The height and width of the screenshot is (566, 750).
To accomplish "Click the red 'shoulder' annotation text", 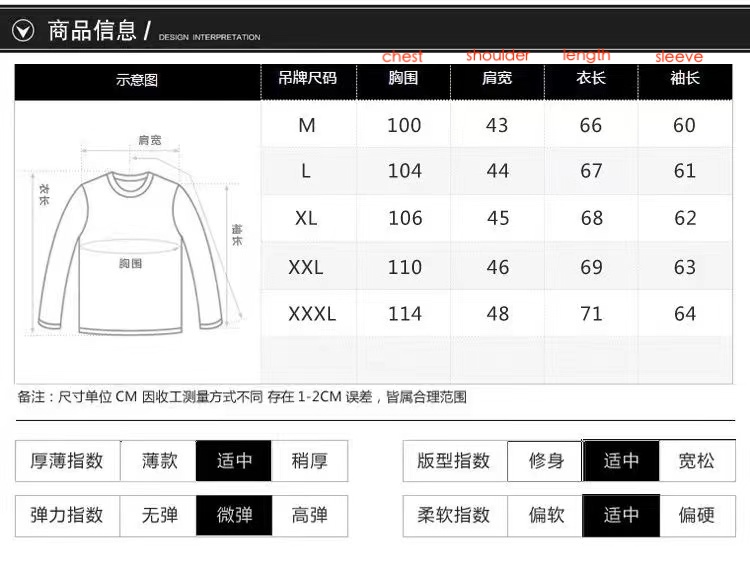I will 497,56.
